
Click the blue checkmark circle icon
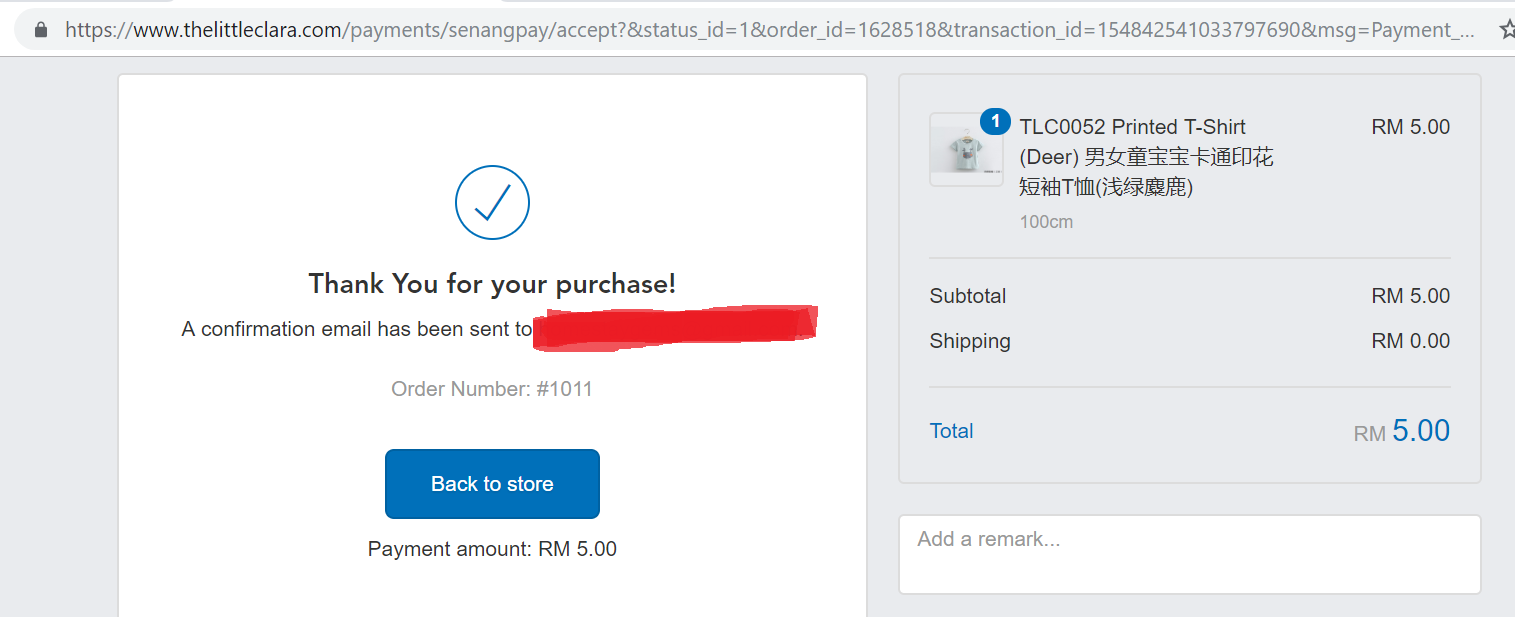click(x=492, y=203)
